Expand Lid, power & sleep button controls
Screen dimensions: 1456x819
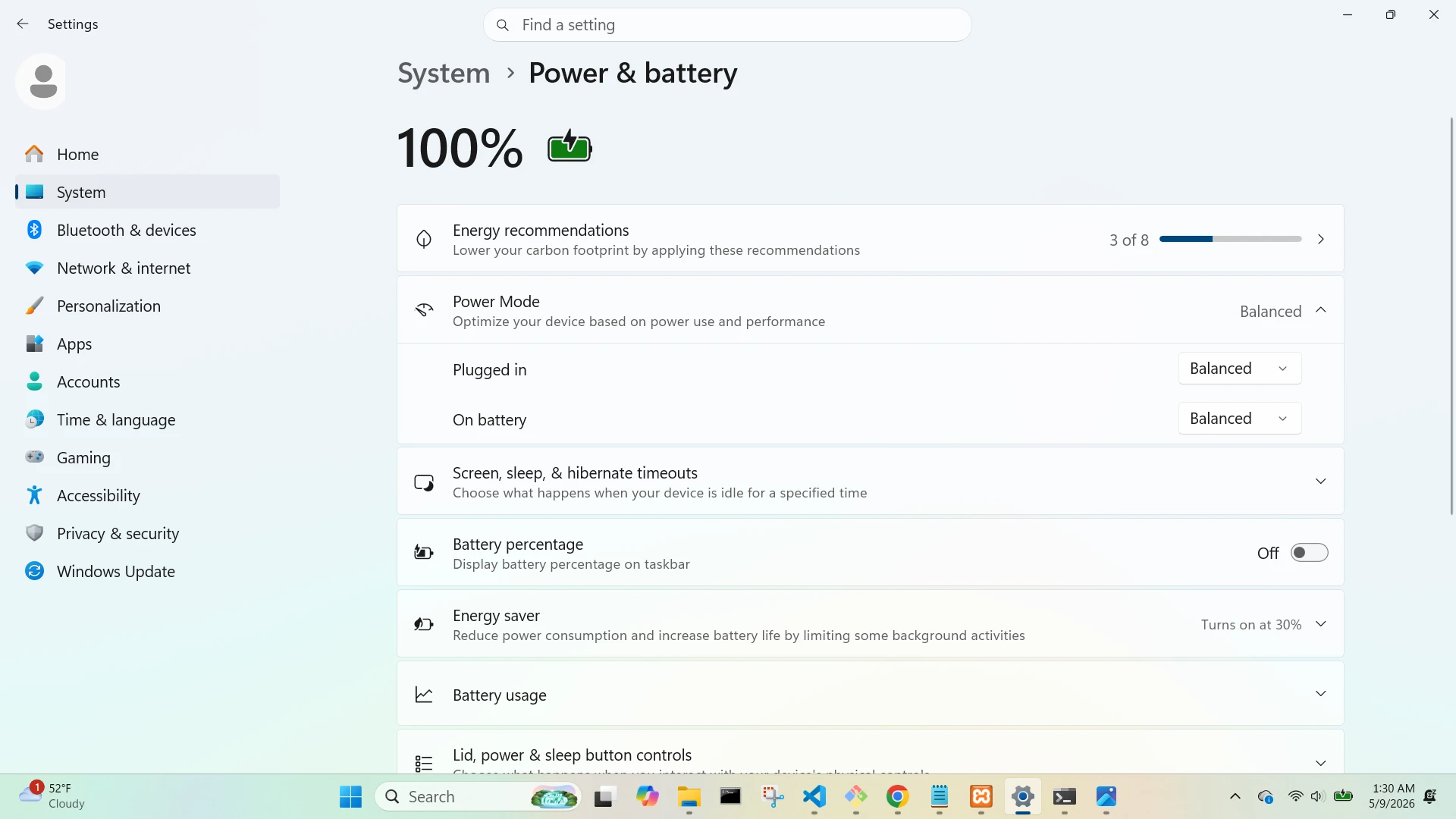pos(1321,763)
